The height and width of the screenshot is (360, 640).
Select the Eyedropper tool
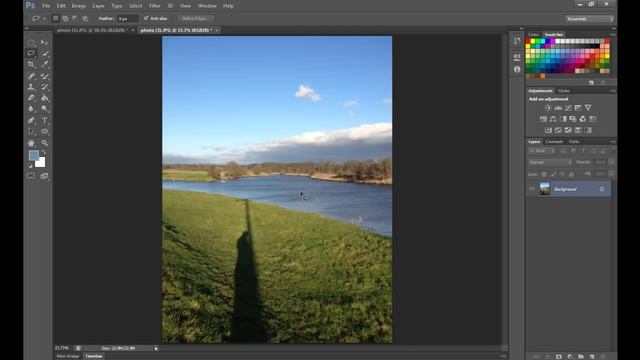pos(44,64)
